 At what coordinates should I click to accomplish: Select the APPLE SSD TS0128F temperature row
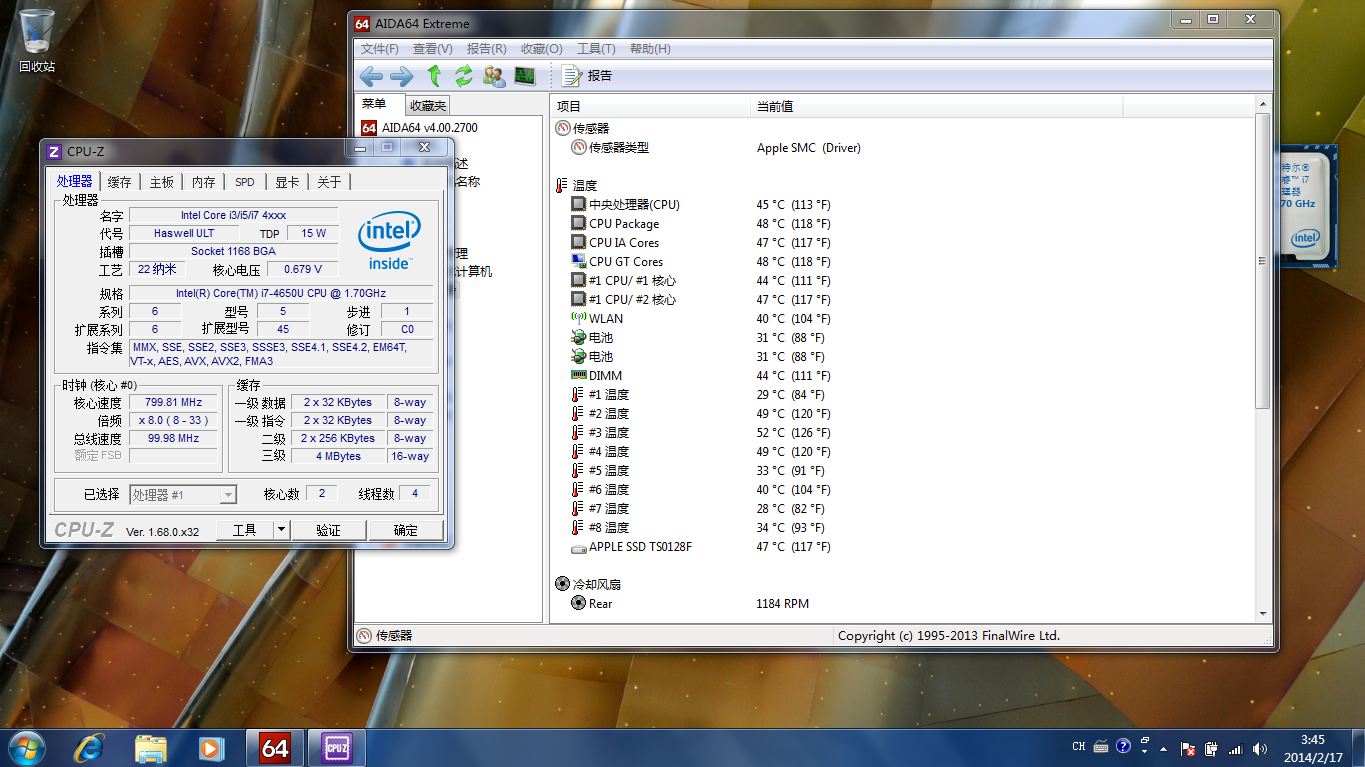640,547
